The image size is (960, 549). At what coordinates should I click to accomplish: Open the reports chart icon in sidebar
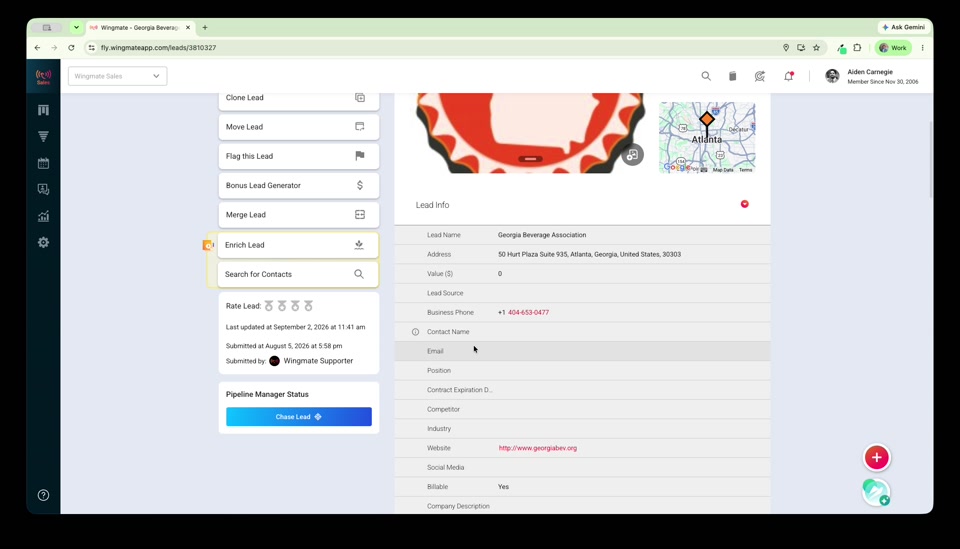[43, 216]
